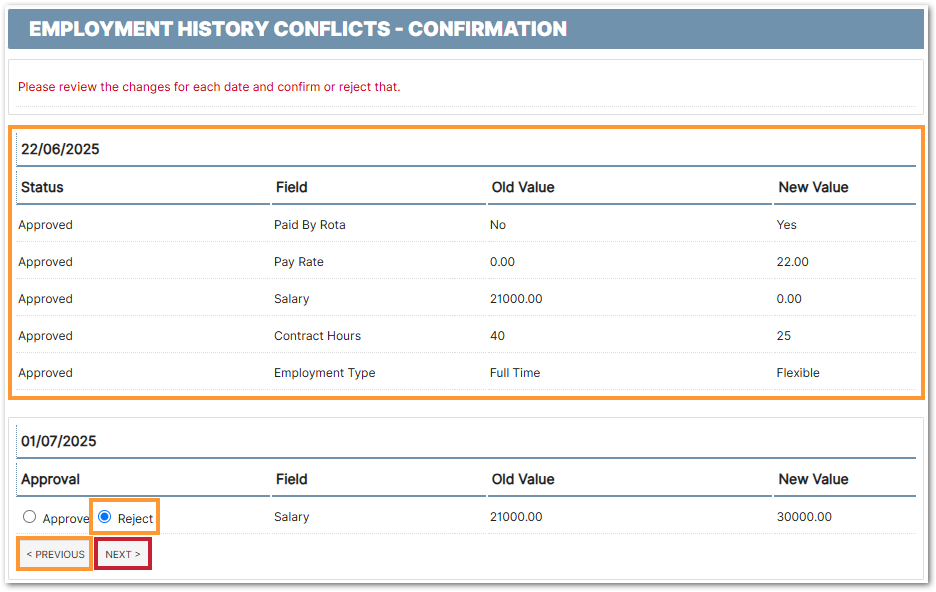Click the Status column header
Image resolution: width=936 pixels, height=592 pixels.
point(42,187)
